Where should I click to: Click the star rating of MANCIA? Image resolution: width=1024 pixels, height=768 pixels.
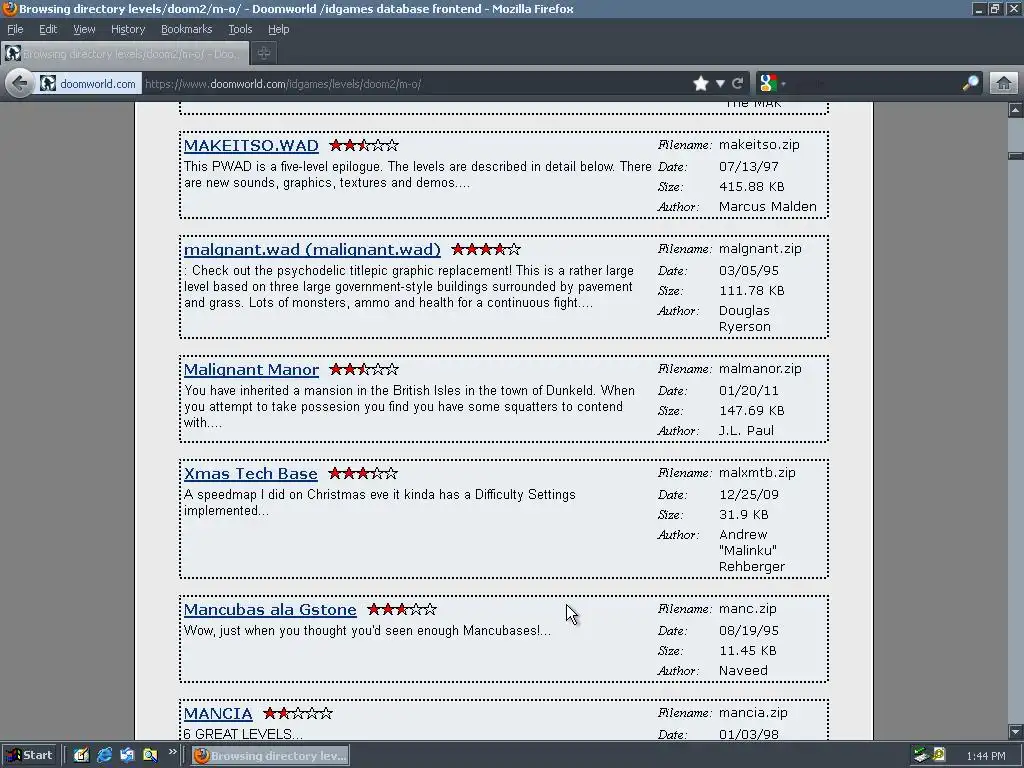coord(298,713)
